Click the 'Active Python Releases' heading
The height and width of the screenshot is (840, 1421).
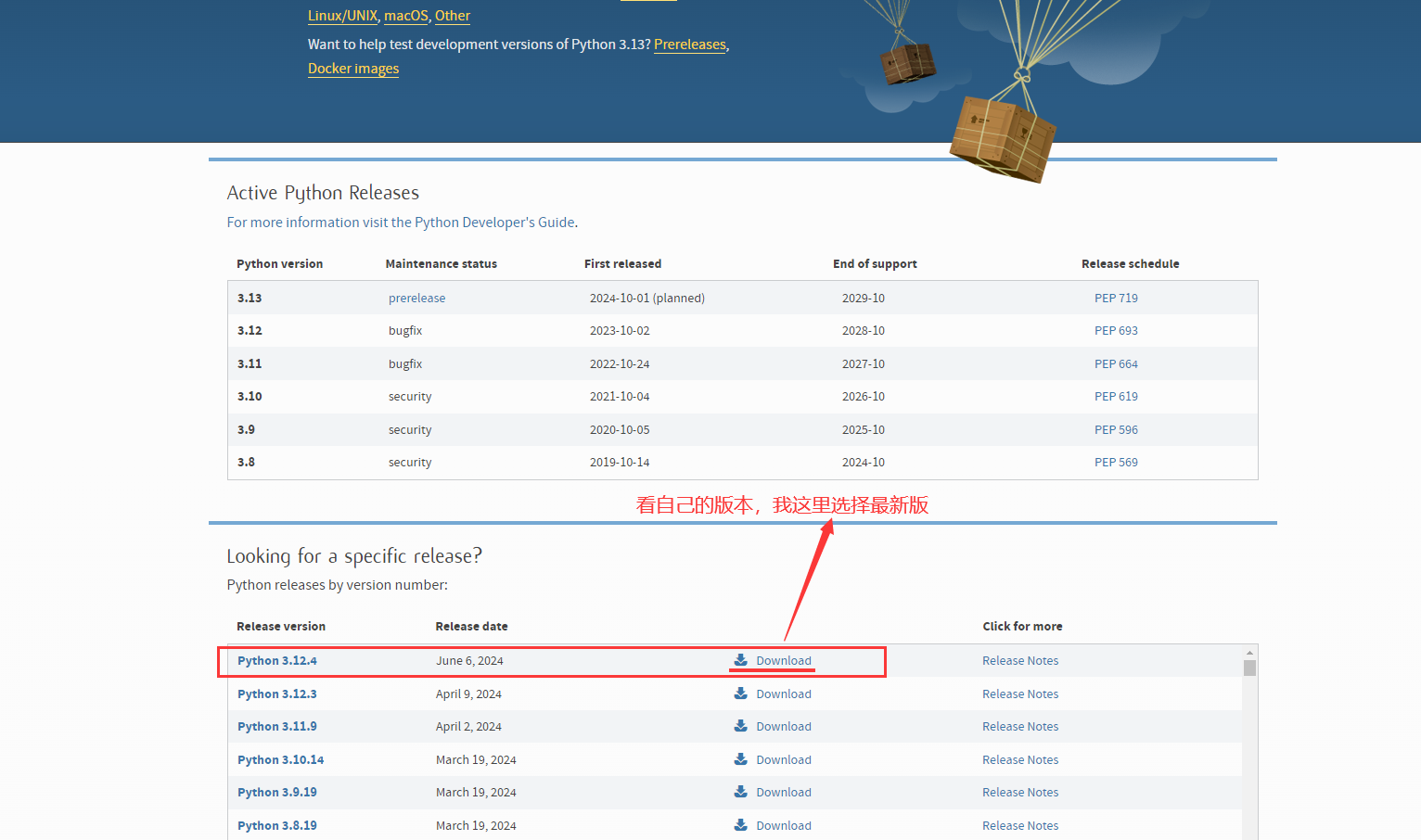click(x=323, y=193)
